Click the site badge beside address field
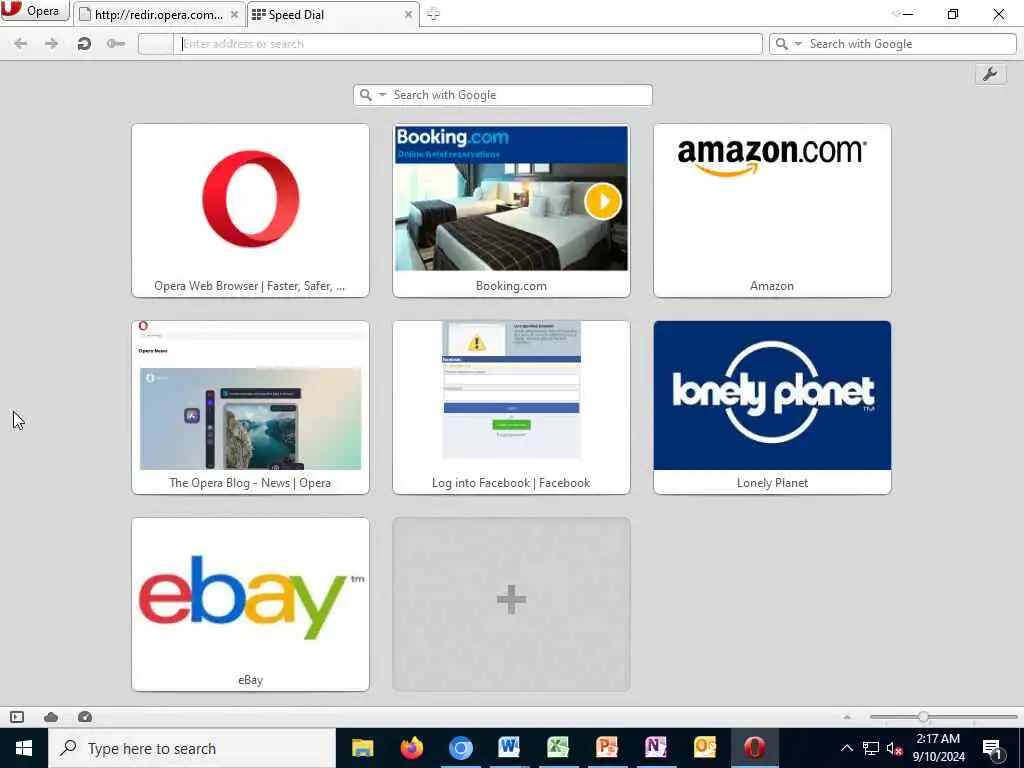1024x768 pixels. [x=155, y=44]
